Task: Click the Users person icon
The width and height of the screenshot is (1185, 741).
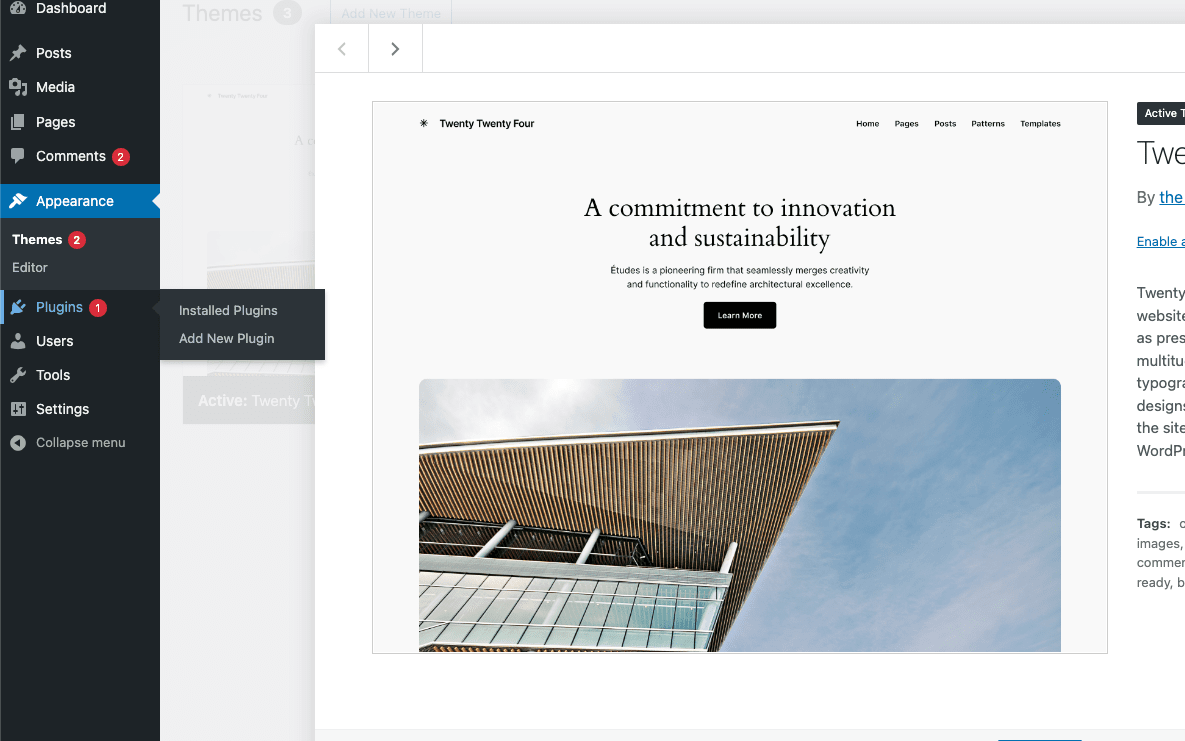Action: (x=18, y=341)
